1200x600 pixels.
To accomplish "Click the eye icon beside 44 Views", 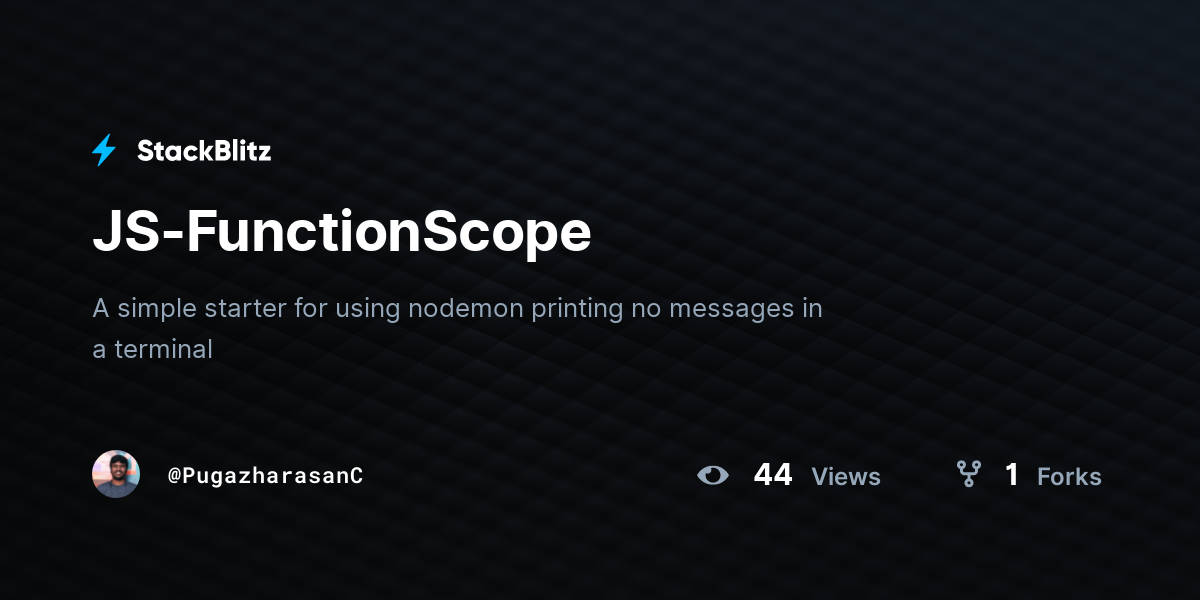I will point(712,475).
